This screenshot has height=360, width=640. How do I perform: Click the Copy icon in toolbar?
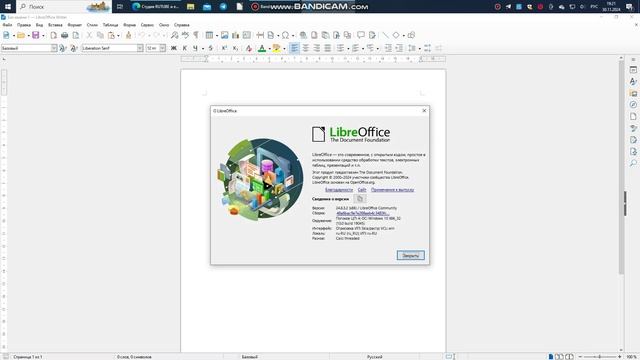click(100, 36)
